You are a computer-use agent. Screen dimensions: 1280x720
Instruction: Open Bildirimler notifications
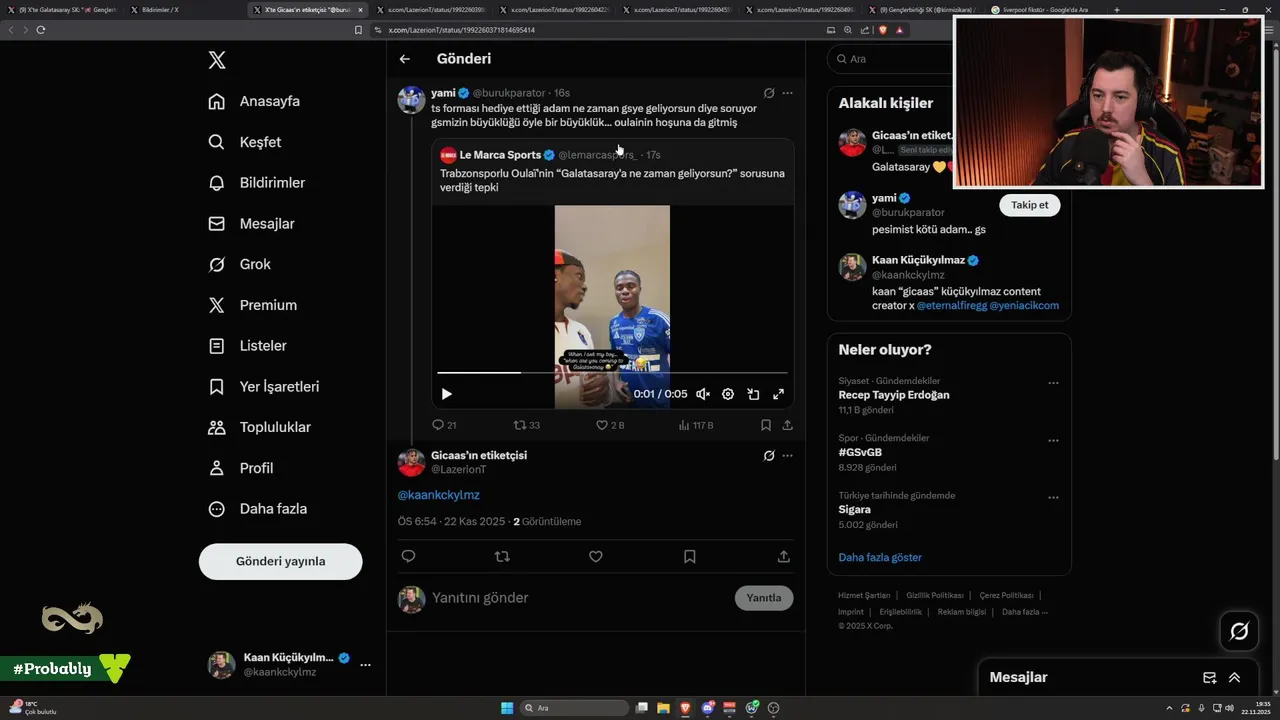pos(256,183)
